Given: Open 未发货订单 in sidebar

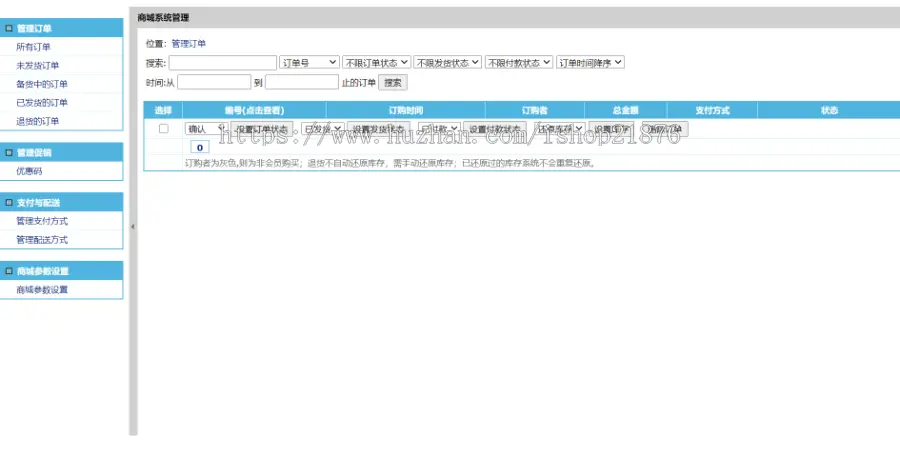Looking at the screenshot, I should (x=37, y=65).
